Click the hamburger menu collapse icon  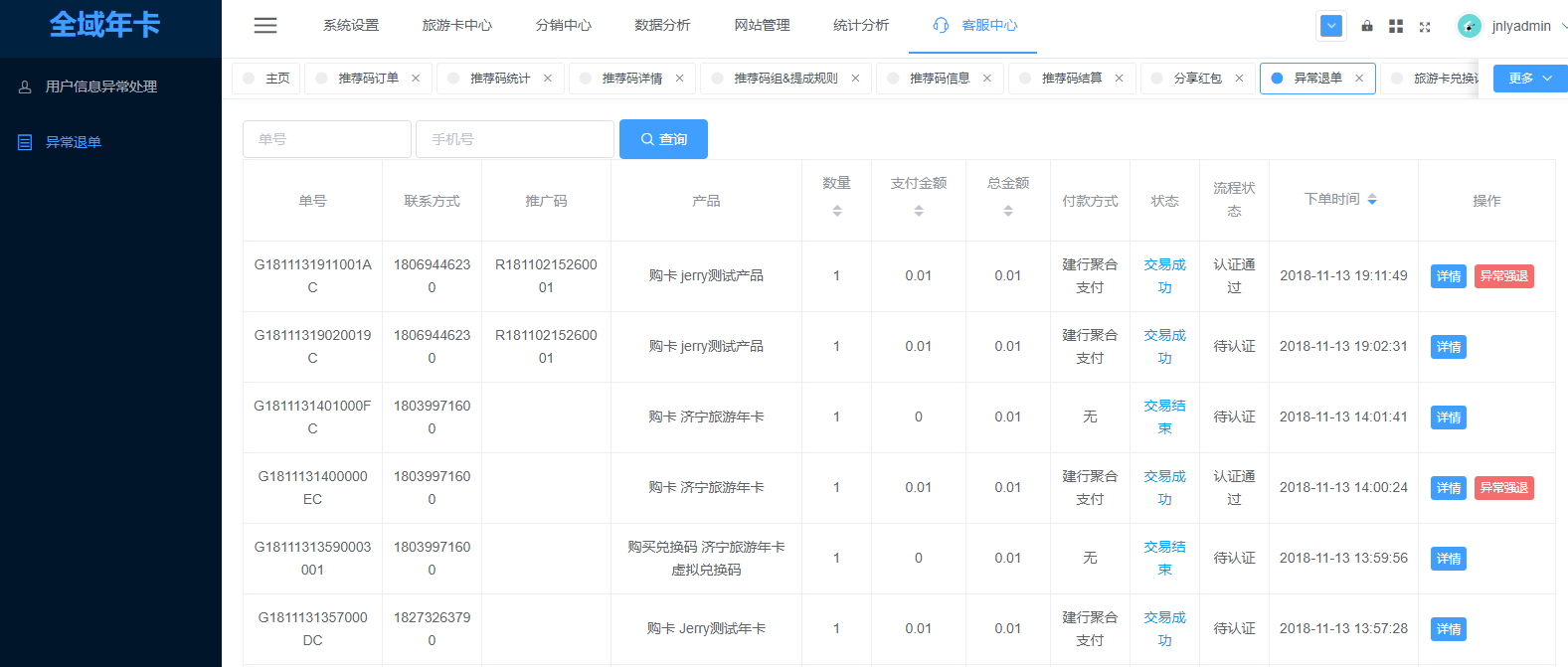point(265,26)
